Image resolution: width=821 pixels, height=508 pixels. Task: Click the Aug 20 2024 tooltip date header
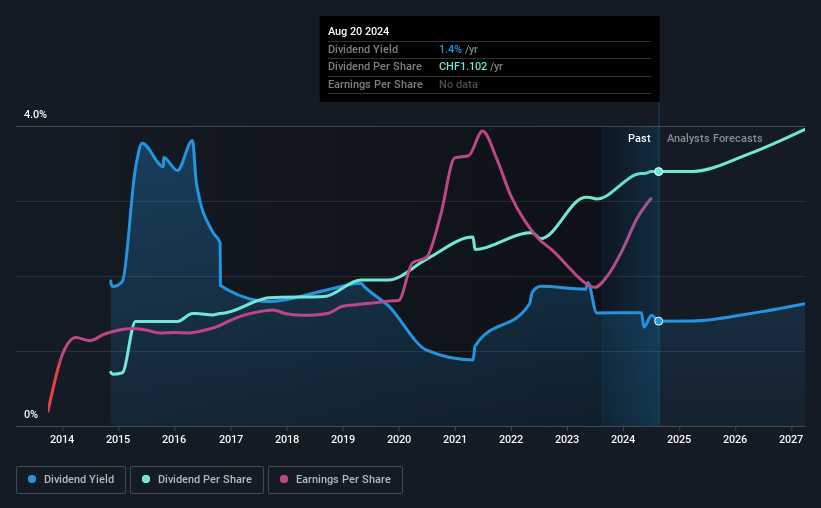click(x=359, y=31)
